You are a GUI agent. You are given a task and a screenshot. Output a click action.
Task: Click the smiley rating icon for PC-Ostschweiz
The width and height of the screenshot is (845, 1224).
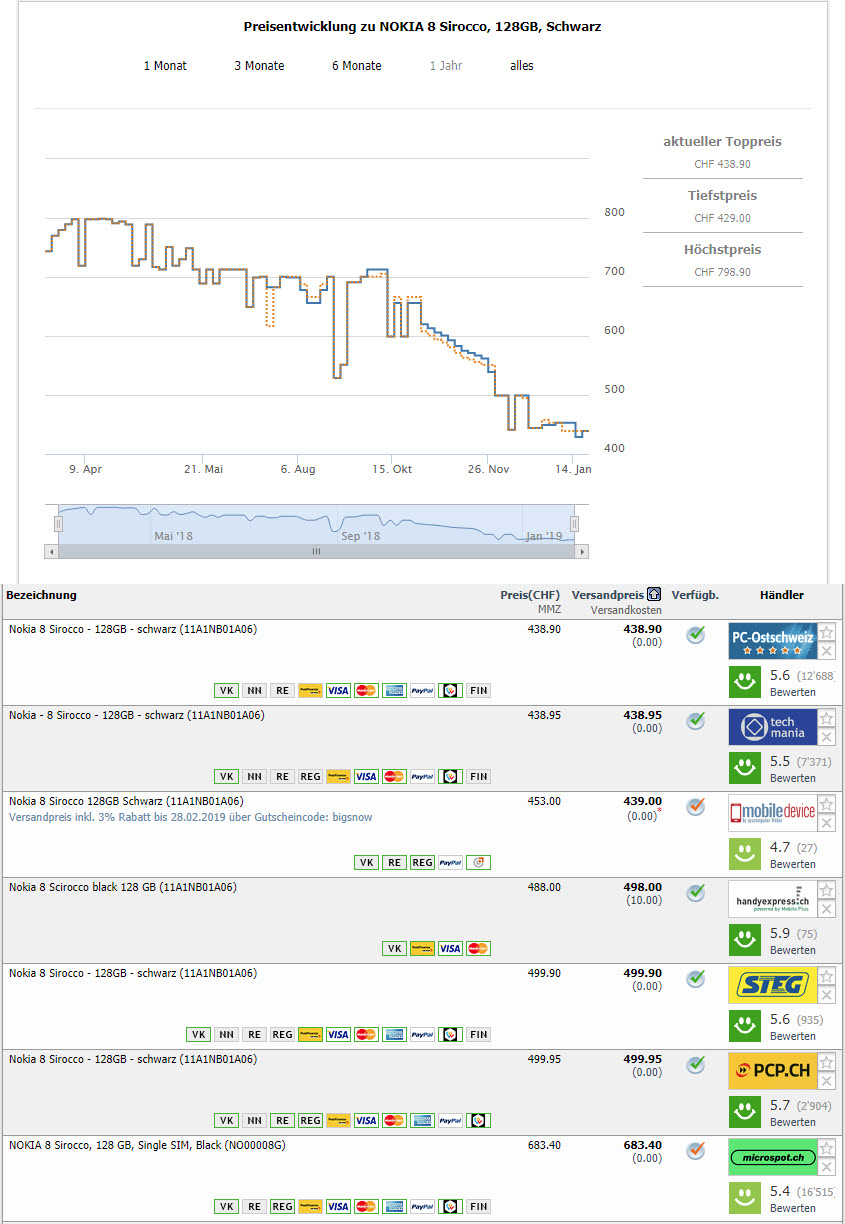745,682
